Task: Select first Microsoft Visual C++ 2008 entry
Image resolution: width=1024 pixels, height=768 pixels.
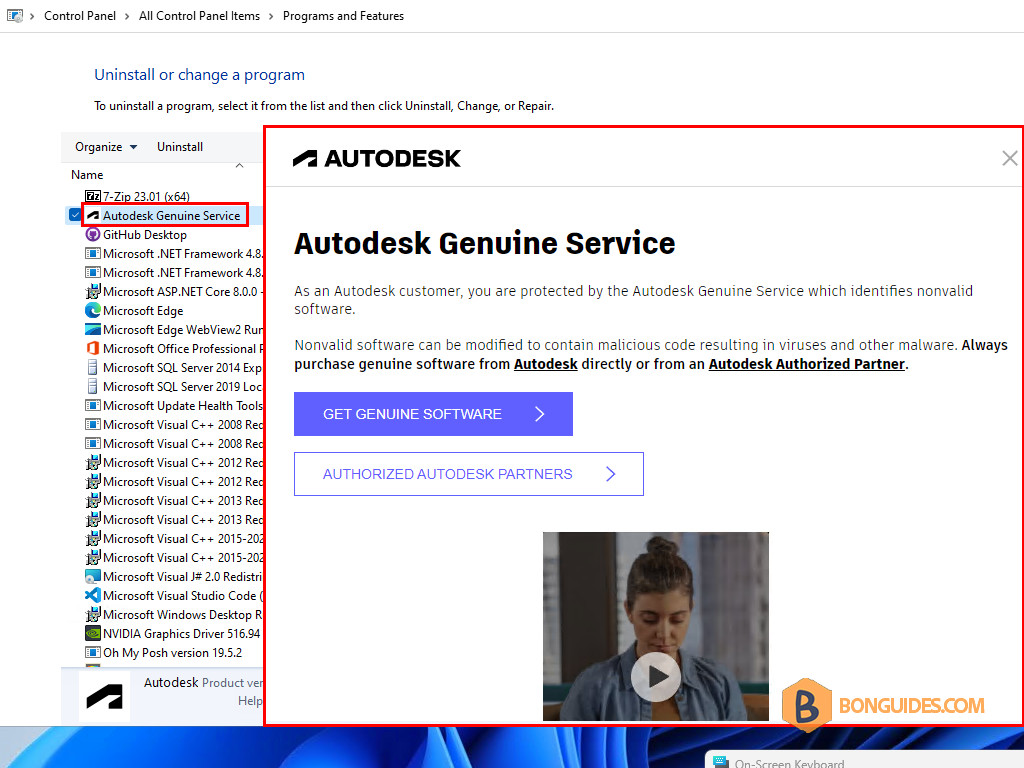Action: click(174, 424)
